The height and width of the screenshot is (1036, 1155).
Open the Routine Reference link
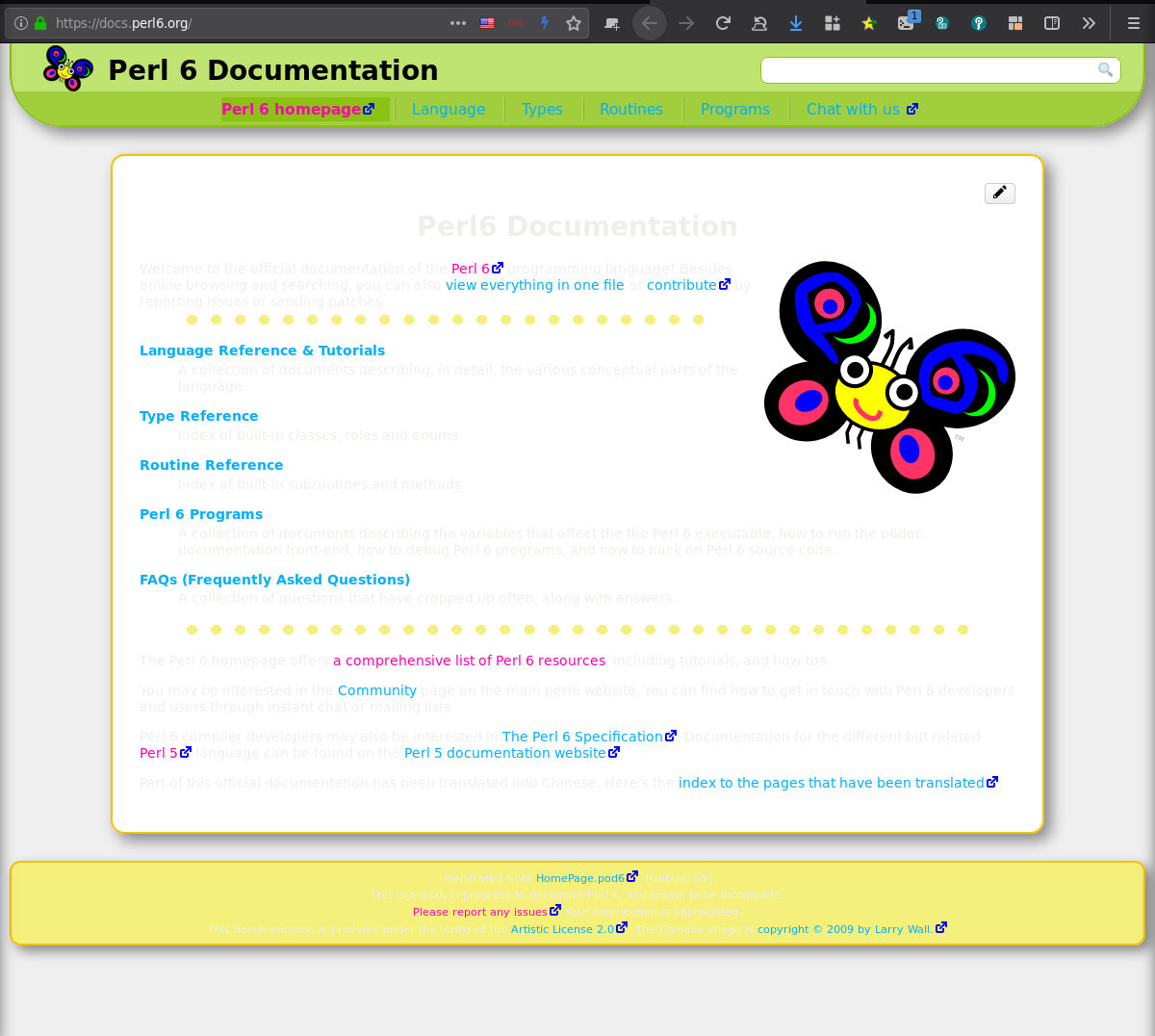[211, 465]
